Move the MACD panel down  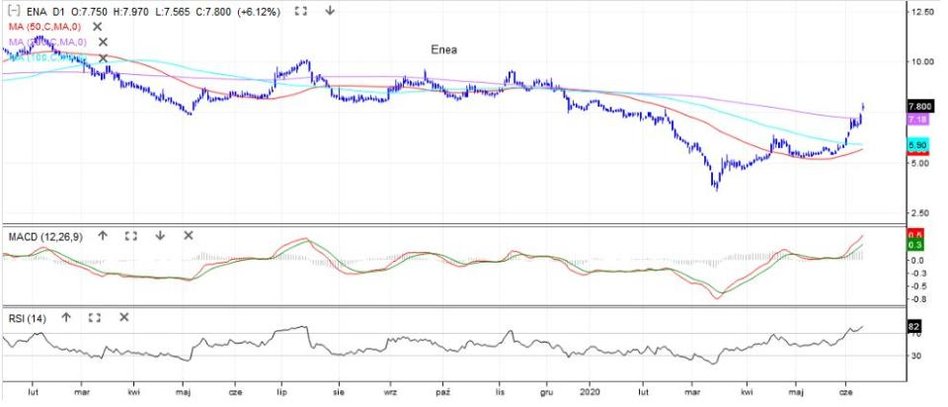[x=159, y=236]
